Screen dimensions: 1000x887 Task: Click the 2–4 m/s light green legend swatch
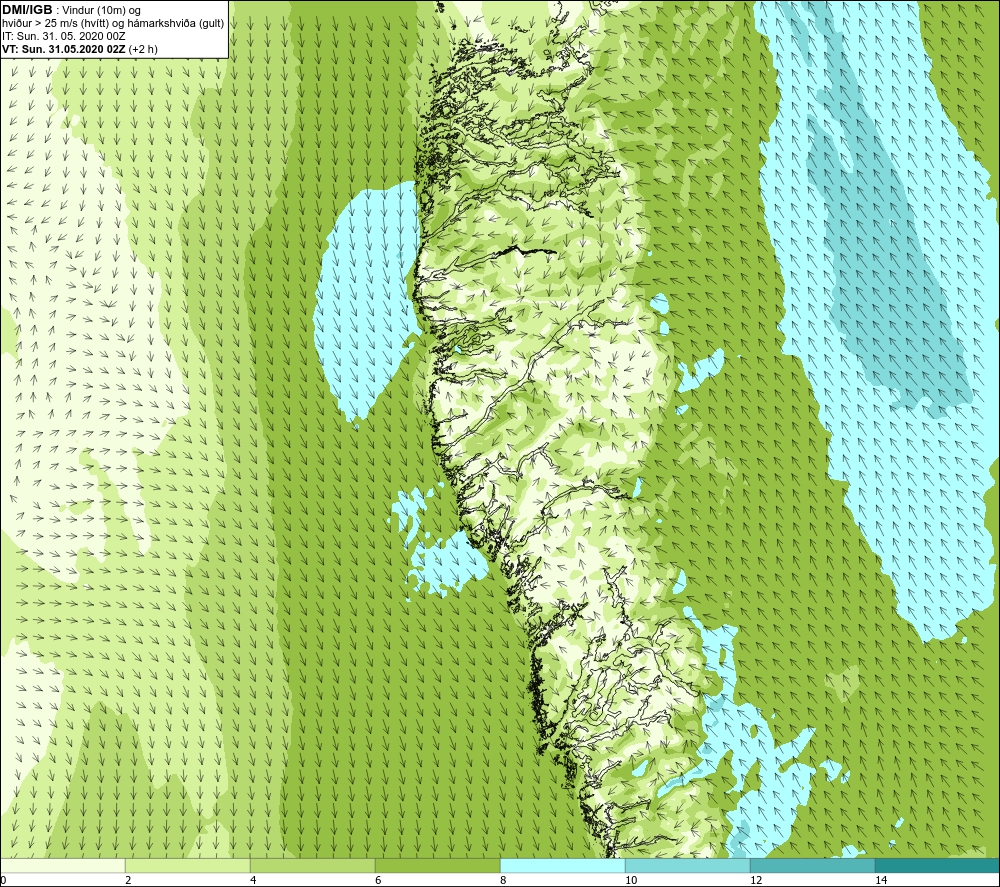(188, 866)
